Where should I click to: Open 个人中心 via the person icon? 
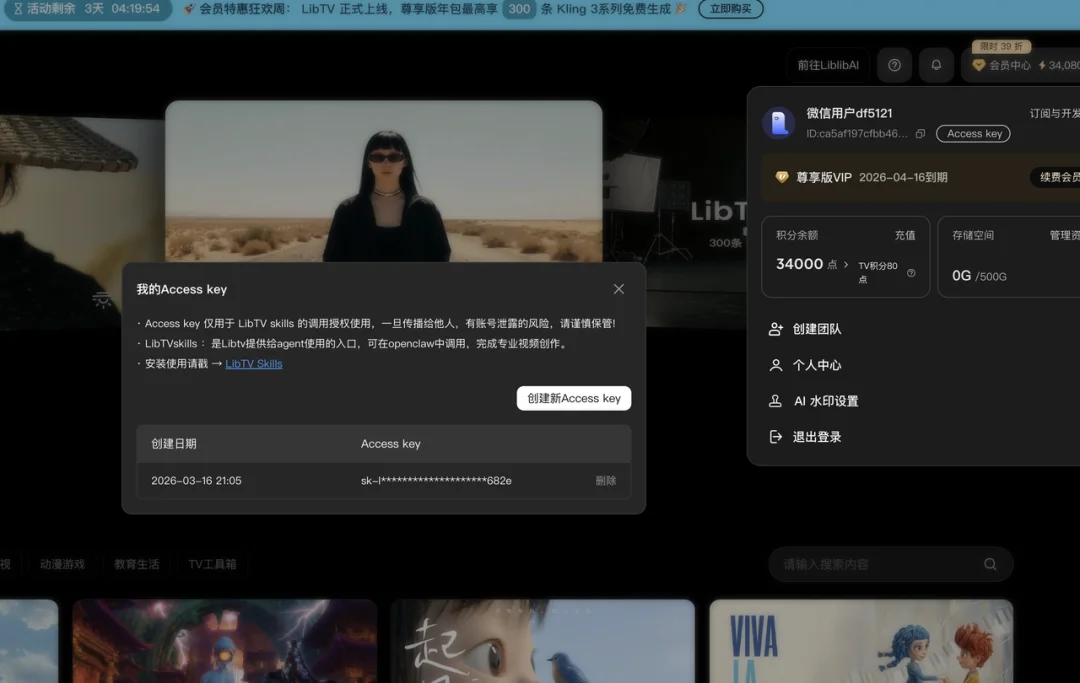(x=776, y=365)
